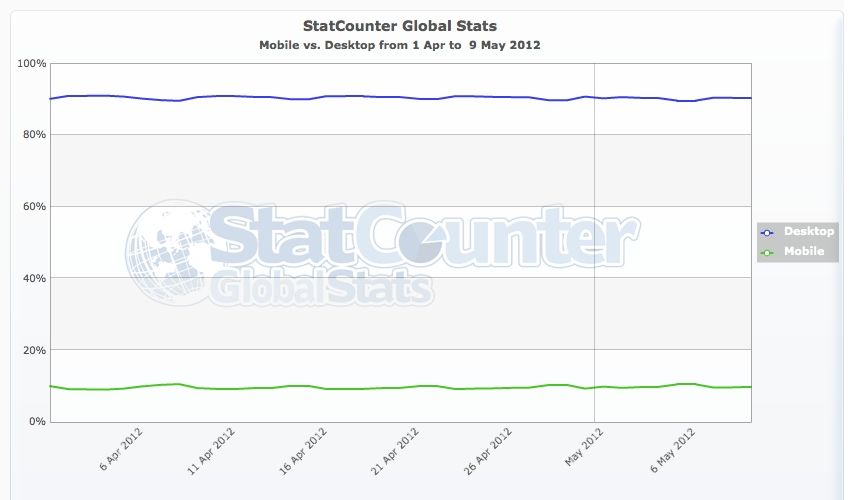The width and height of the screenshot is (854, 500).
Task: Click the green Mobile legend marker
Action: point(768,251)
